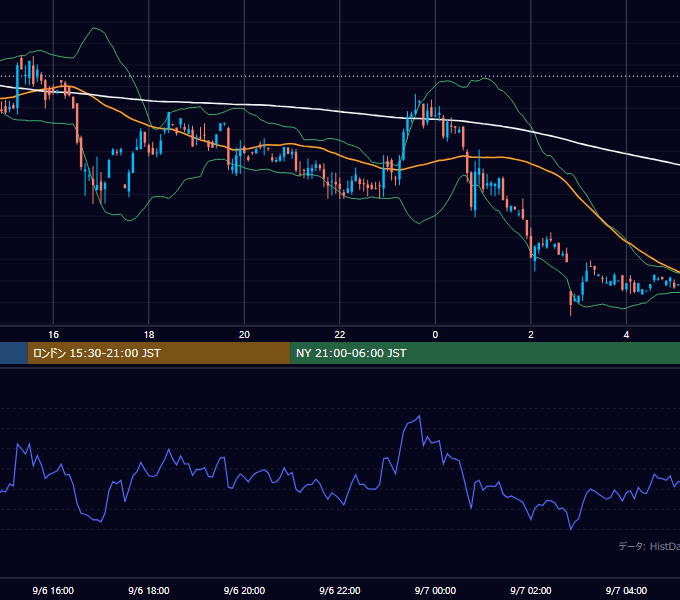This screenshot has height=600, width=680.
Task: Select the NY 21:00-06:00 JST session bar
Action: coord(485,353)
